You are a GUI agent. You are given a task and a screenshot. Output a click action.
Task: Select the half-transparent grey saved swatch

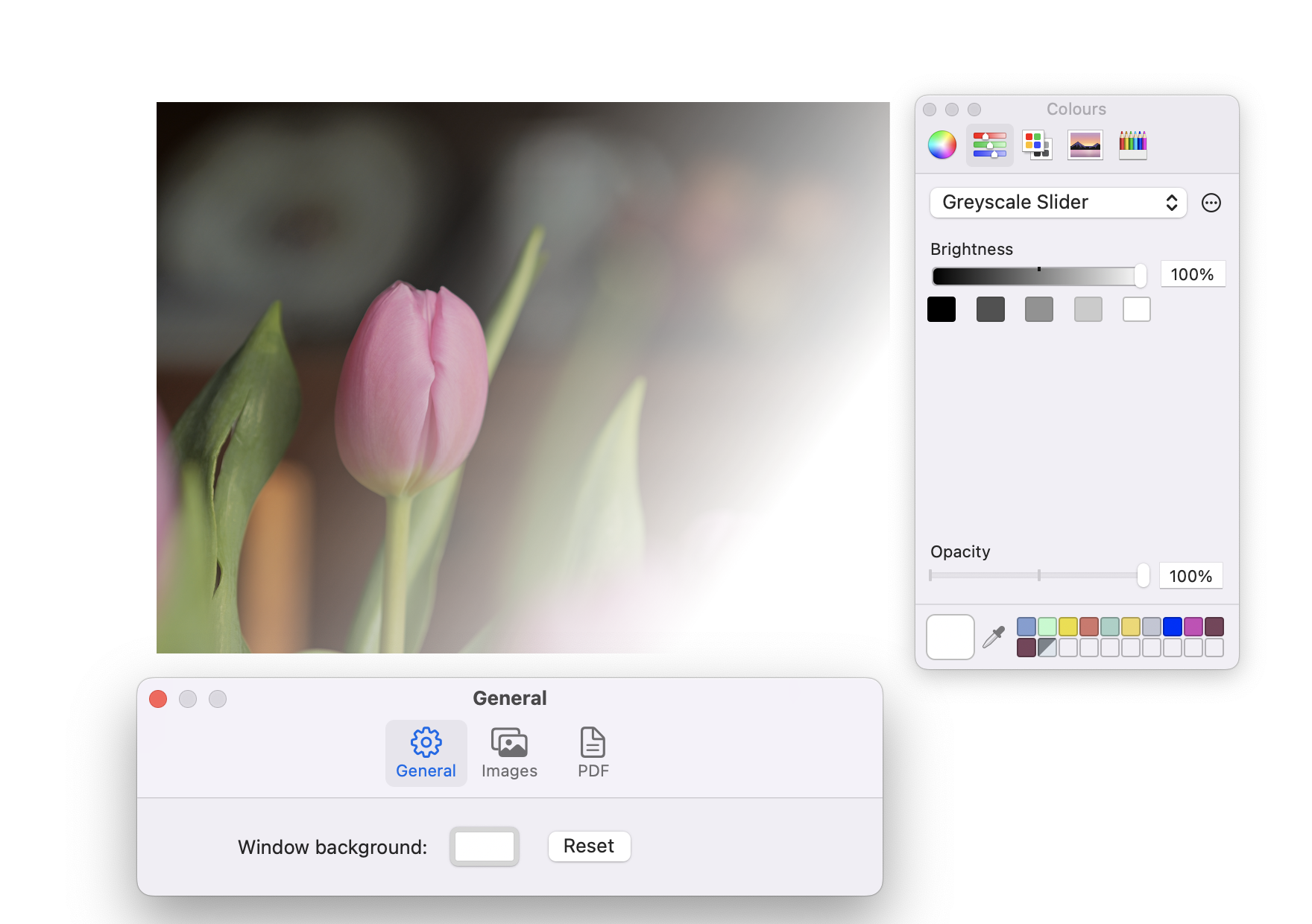coord(1047,648)
